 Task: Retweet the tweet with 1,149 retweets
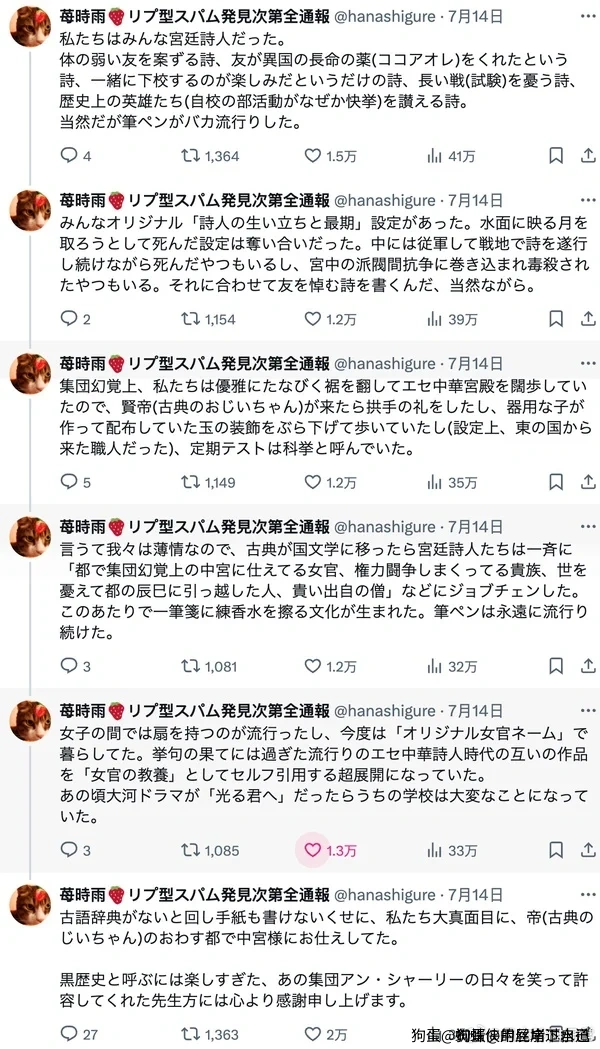189,483
